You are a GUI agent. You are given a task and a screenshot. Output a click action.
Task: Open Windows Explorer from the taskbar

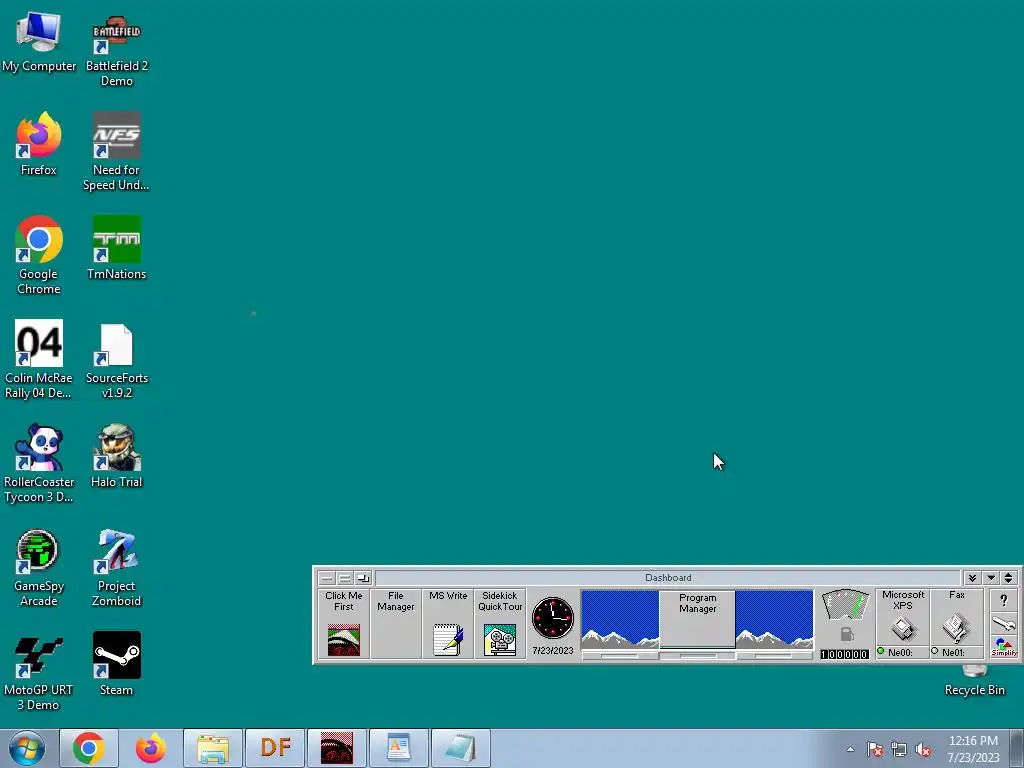coord(213,748)
